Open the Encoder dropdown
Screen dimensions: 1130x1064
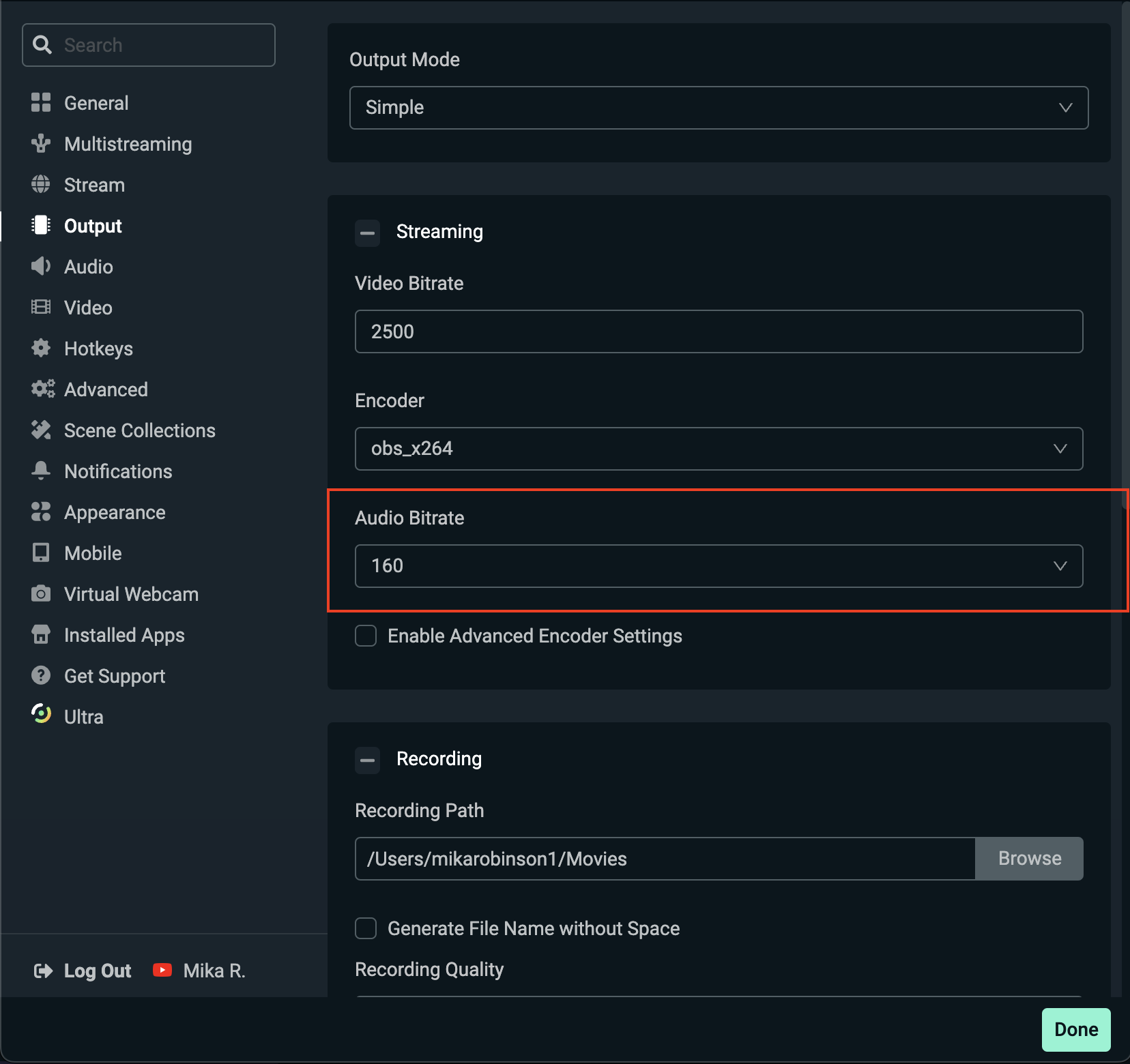pyautogui.click(x=719, y=449)
